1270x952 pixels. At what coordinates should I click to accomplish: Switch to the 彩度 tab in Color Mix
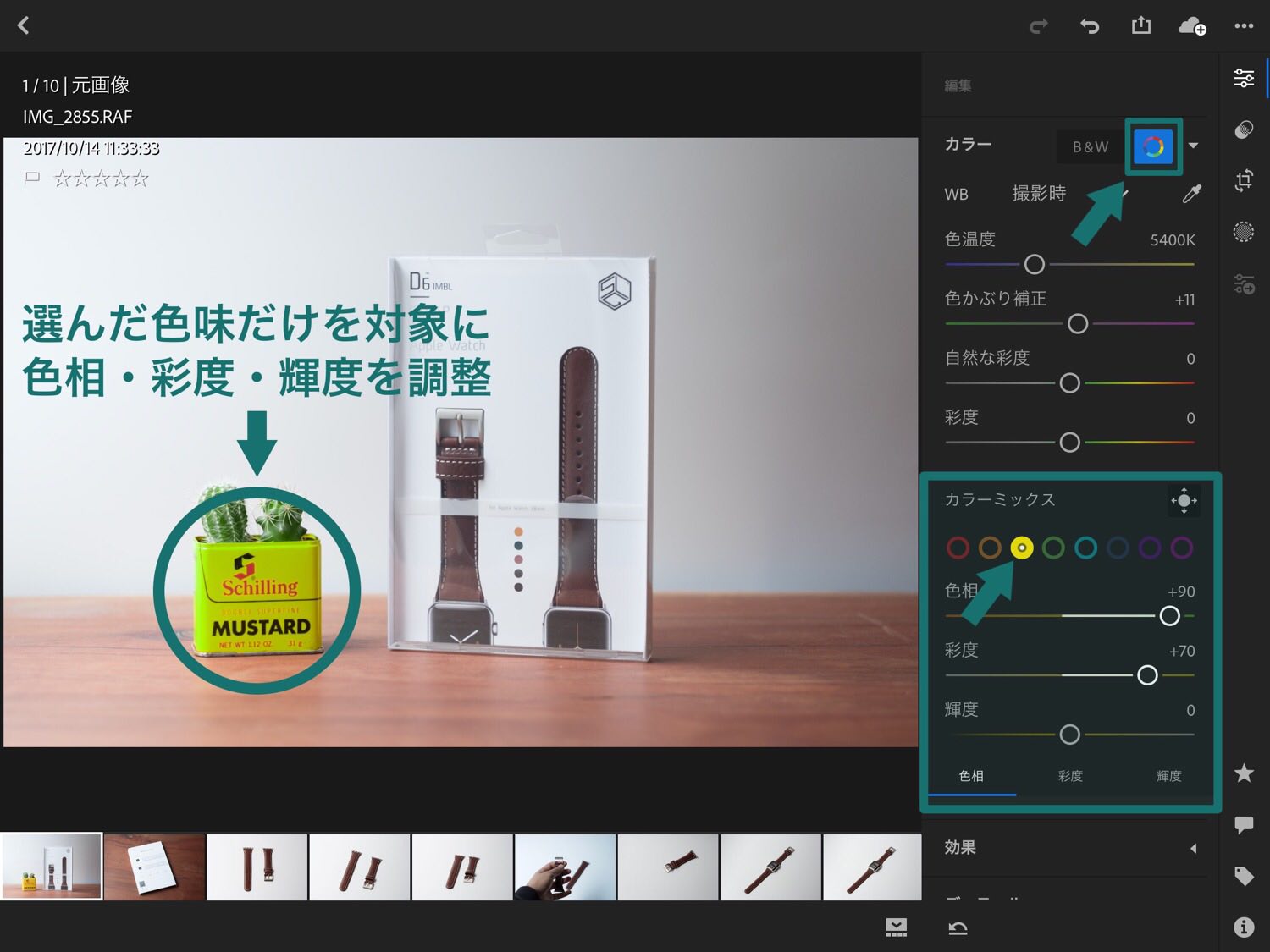click(x=1070, y=776)
